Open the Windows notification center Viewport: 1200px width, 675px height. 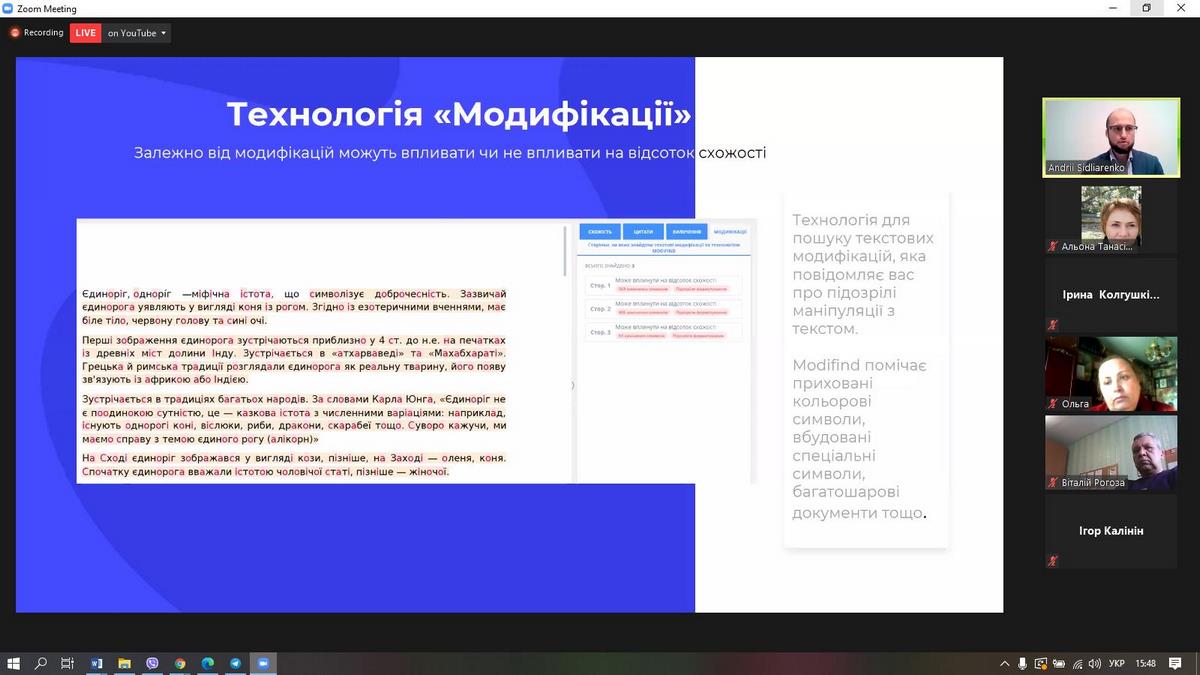coord(1177,663)
